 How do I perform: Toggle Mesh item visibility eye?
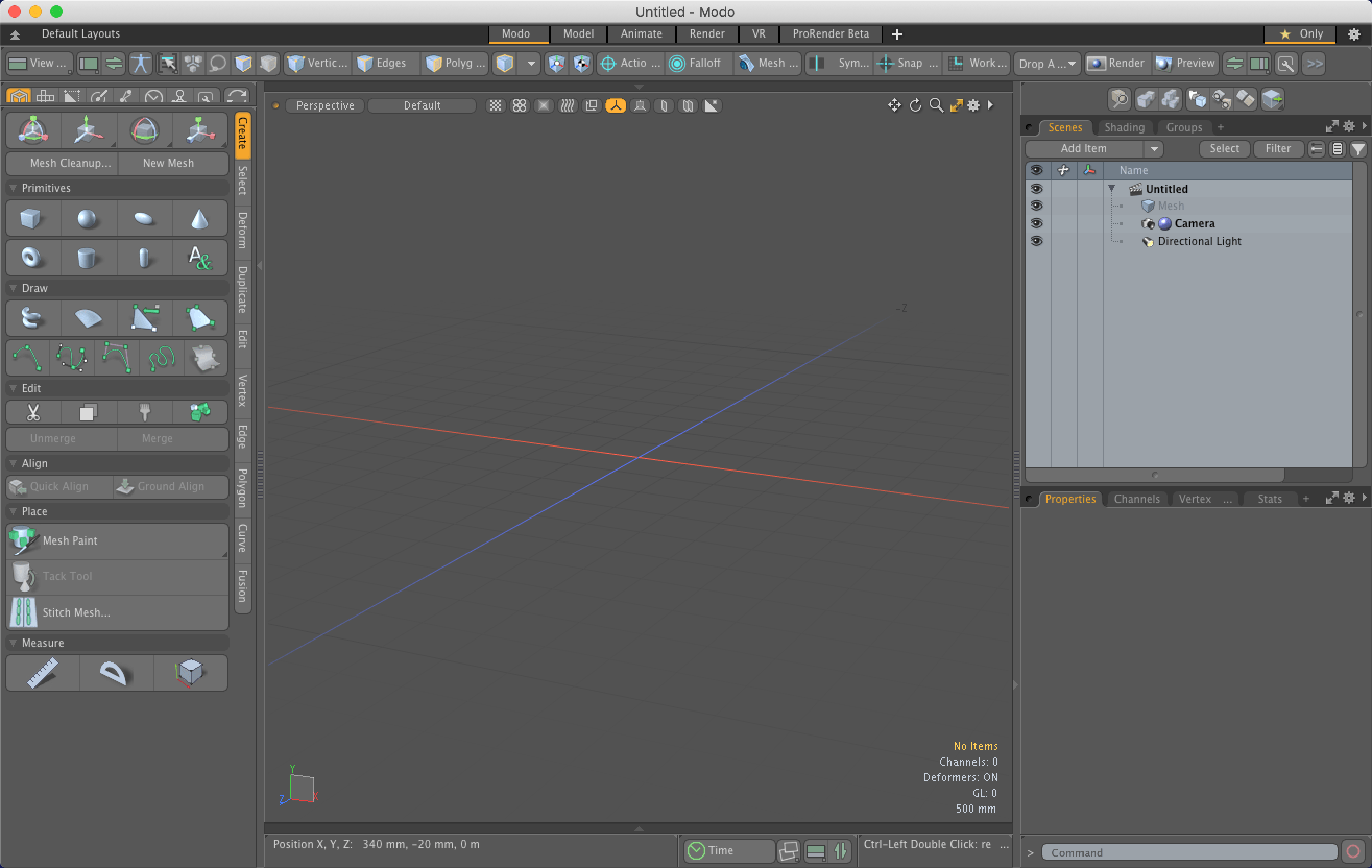[1037, 206]
